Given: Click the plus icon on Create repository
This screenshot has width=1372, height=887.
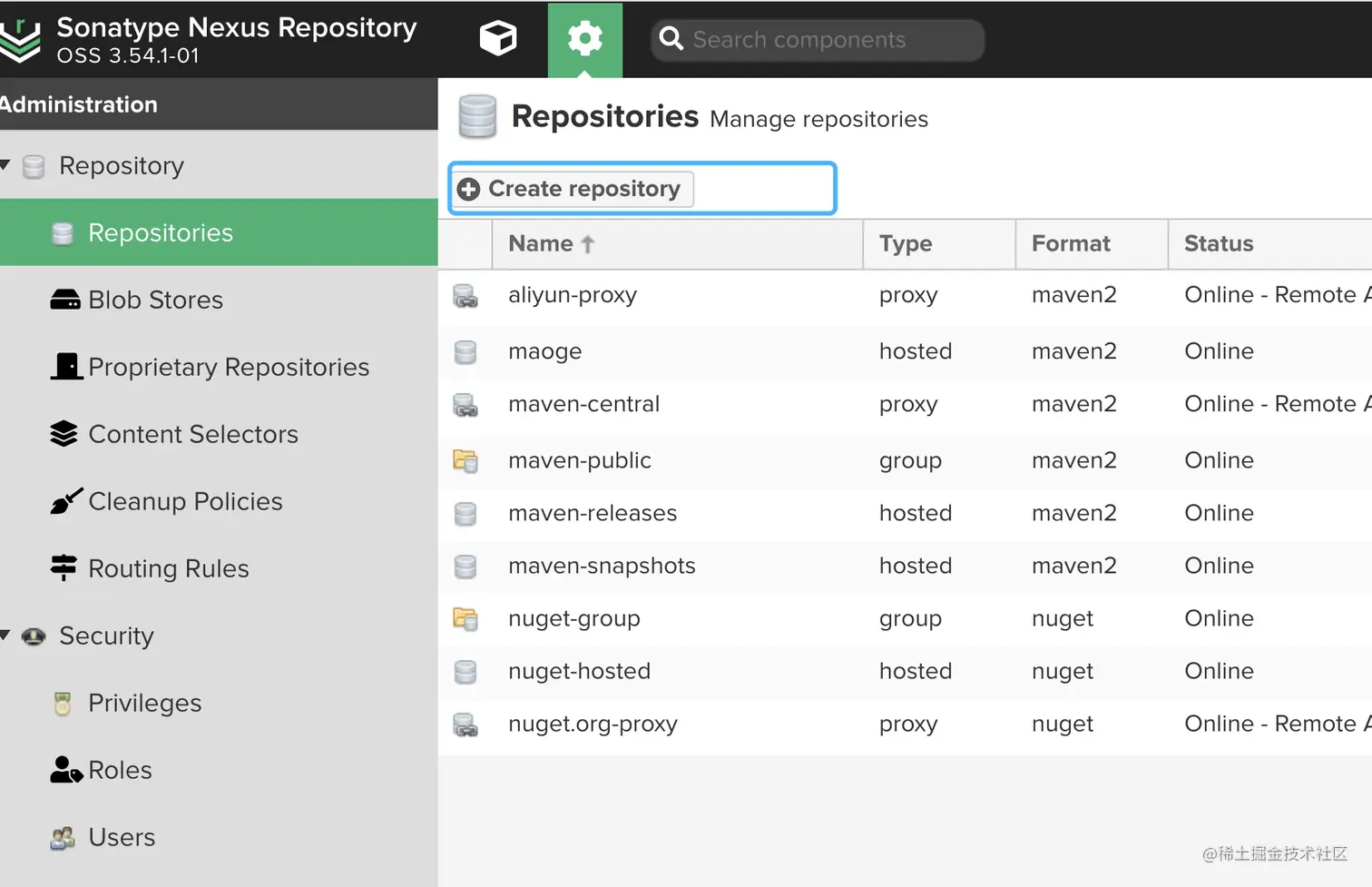Looking at the screenshot, I should (469, 189).
